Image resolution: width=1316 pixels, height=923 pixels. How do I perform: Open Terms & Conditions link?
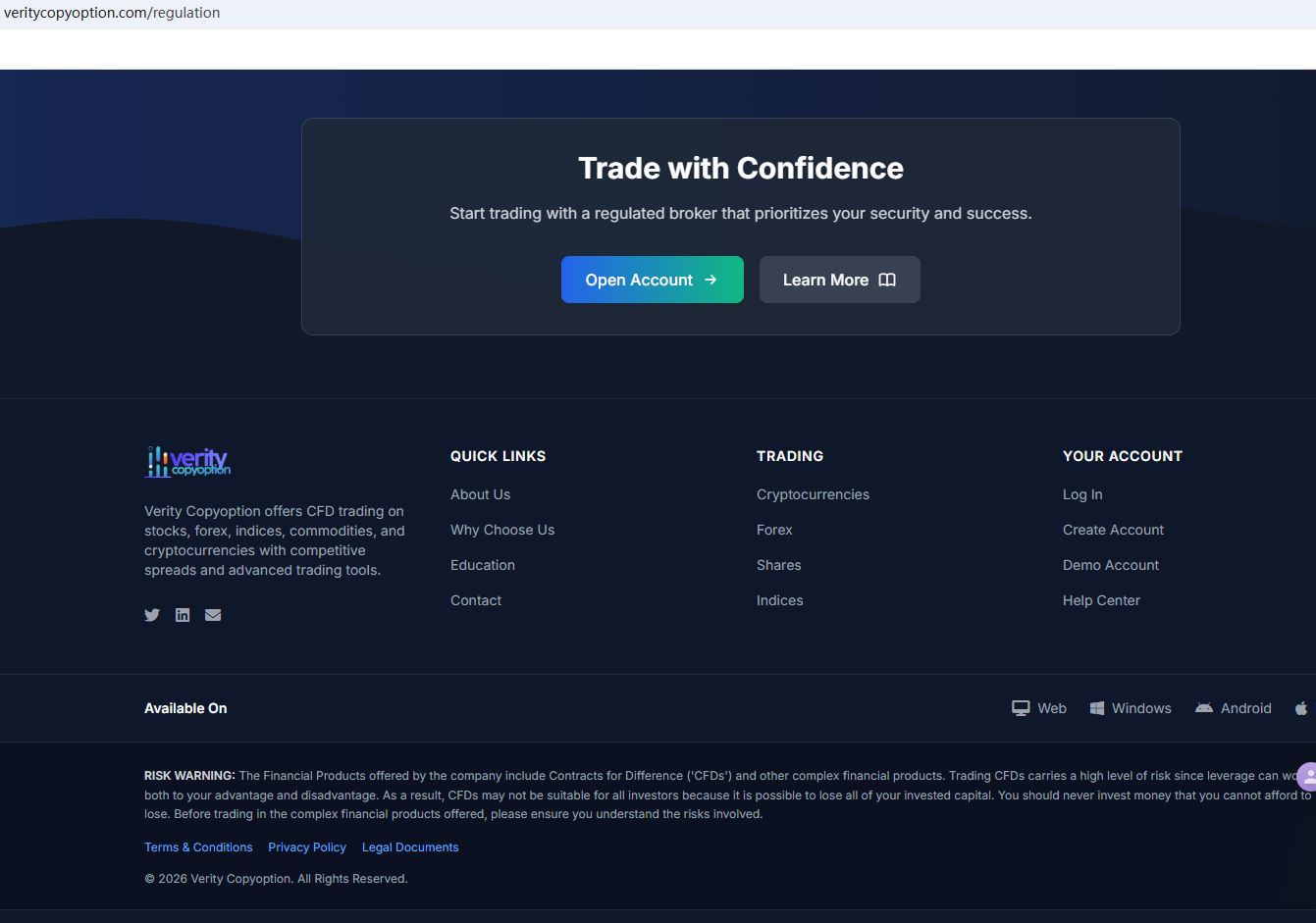[x=198, y=847]
